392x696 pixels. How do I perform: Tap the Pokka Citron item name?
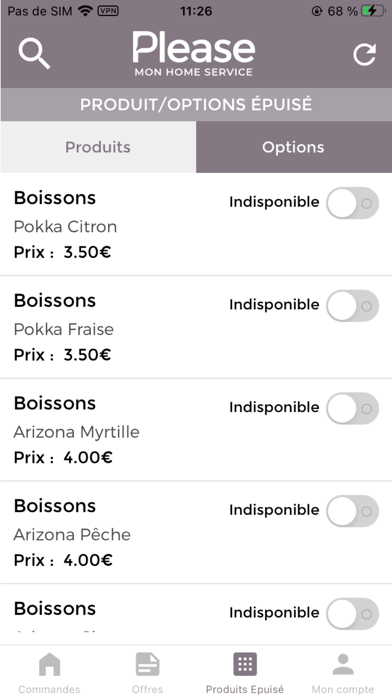click(65, 227)
